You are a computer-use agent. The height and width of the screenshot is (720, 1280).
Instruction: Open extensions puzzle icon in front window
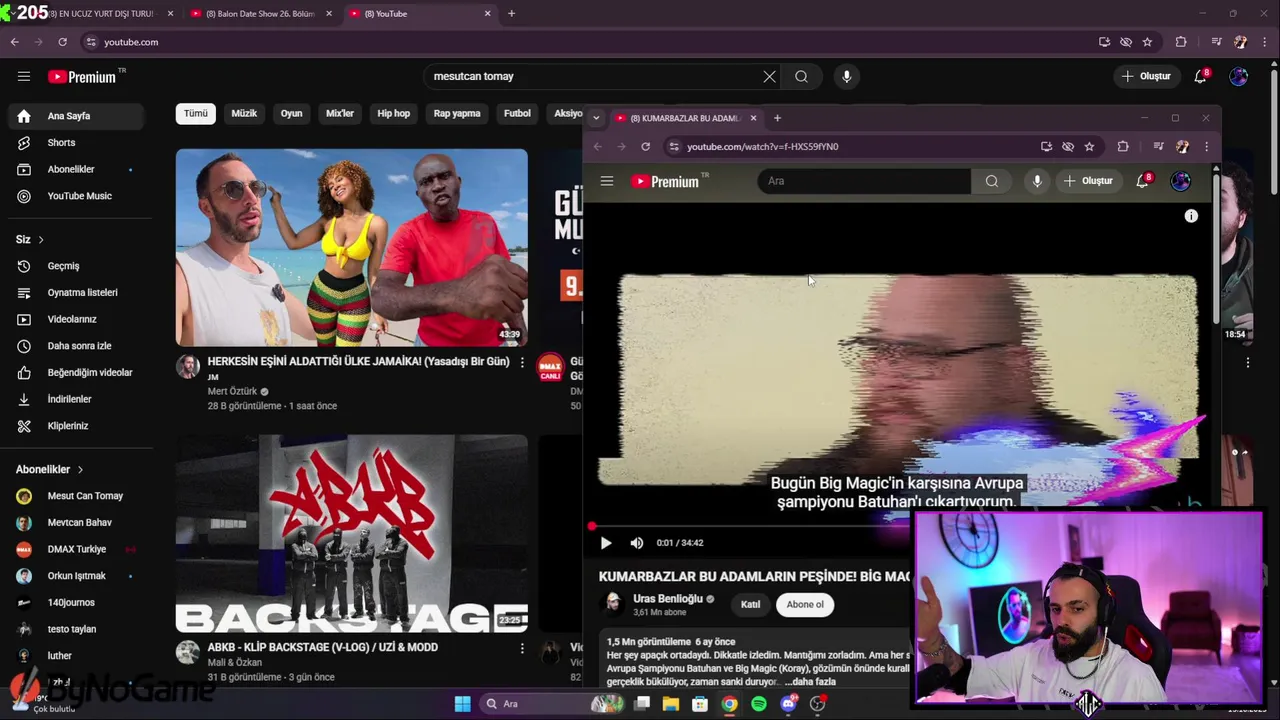coord(1123,146)
